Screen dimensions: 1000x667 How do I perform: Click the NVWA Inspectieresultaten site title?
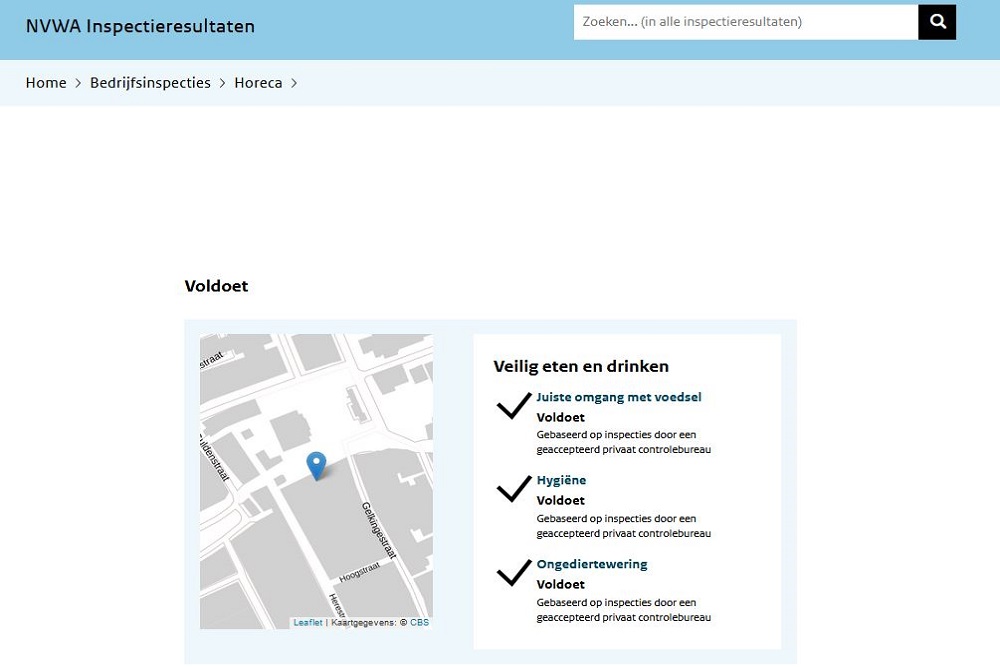coord(140,26)
